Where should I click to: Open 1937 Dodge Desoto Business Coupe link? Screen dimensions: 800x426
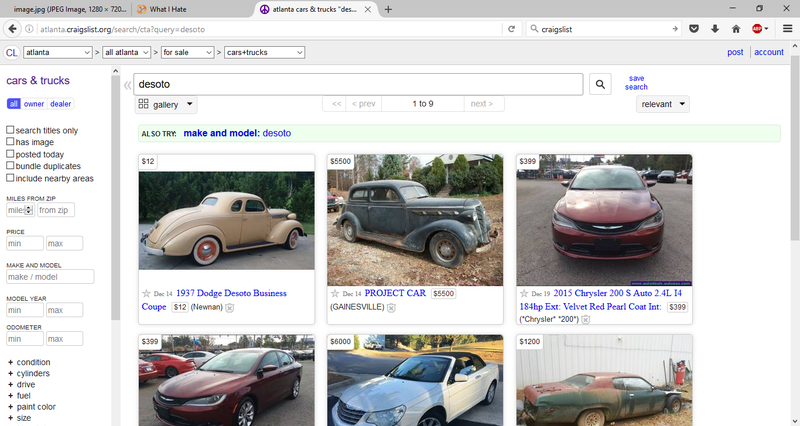214,300
